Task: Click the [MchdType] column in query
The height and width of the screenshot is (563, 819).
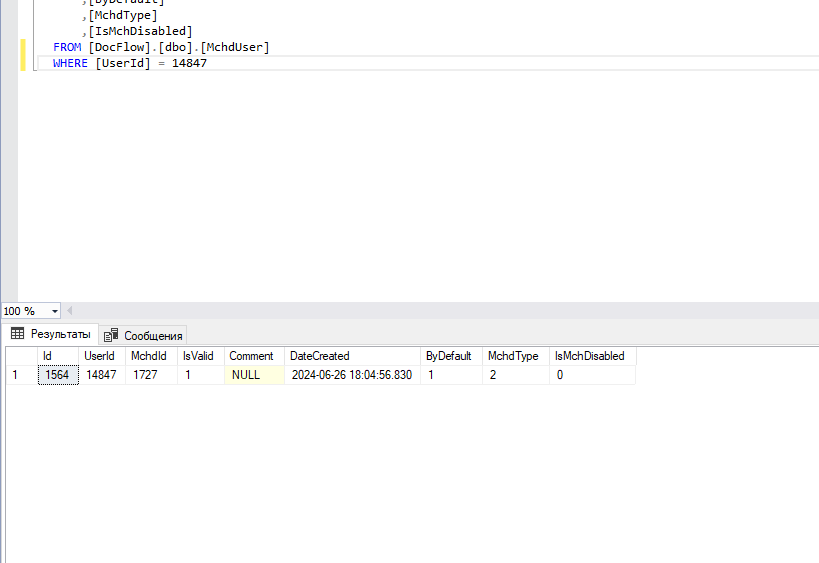Action: click(x=123, y=15)
